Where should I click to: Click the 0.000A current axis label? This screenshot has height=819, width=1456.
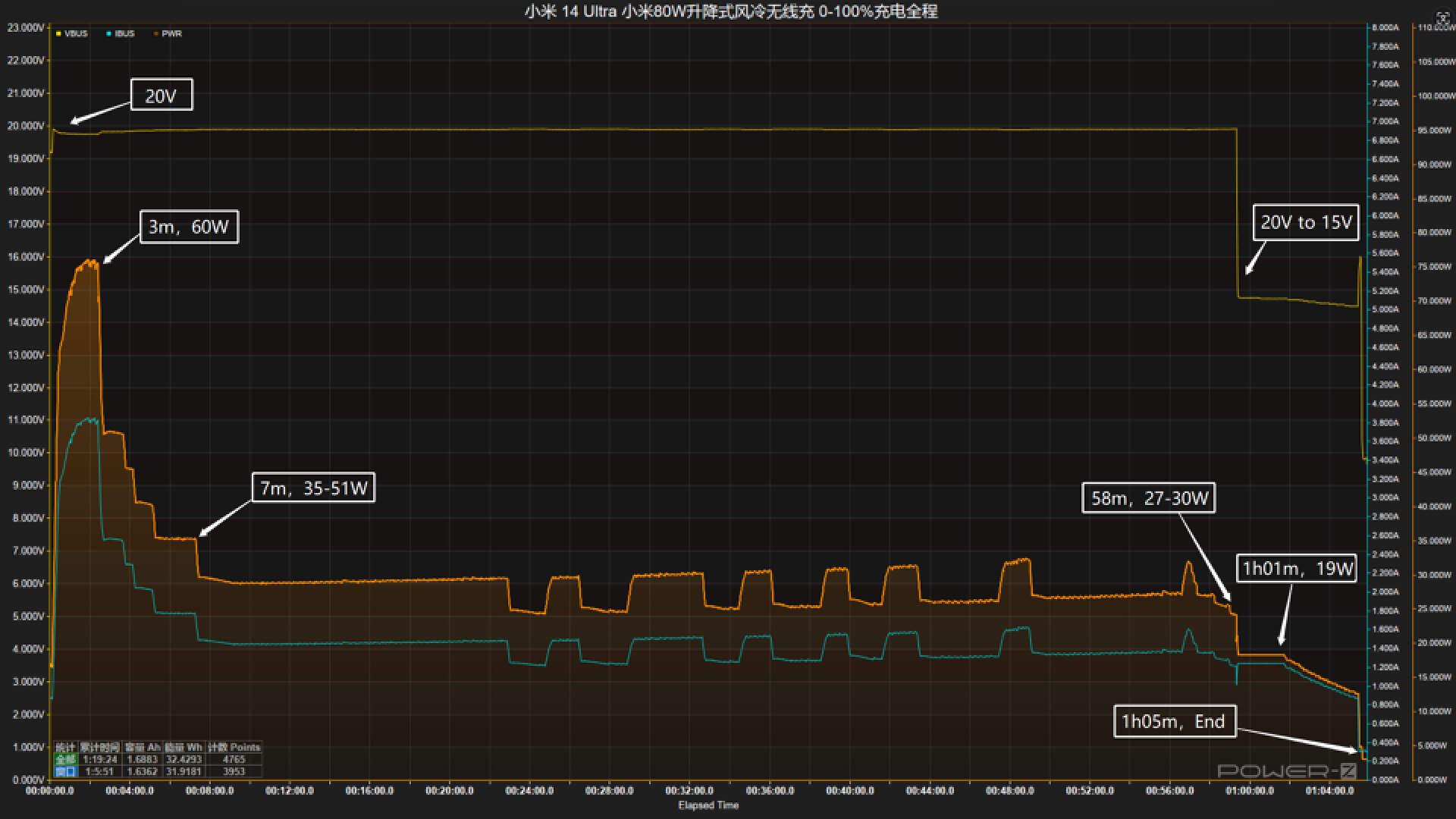point(1385,780)
